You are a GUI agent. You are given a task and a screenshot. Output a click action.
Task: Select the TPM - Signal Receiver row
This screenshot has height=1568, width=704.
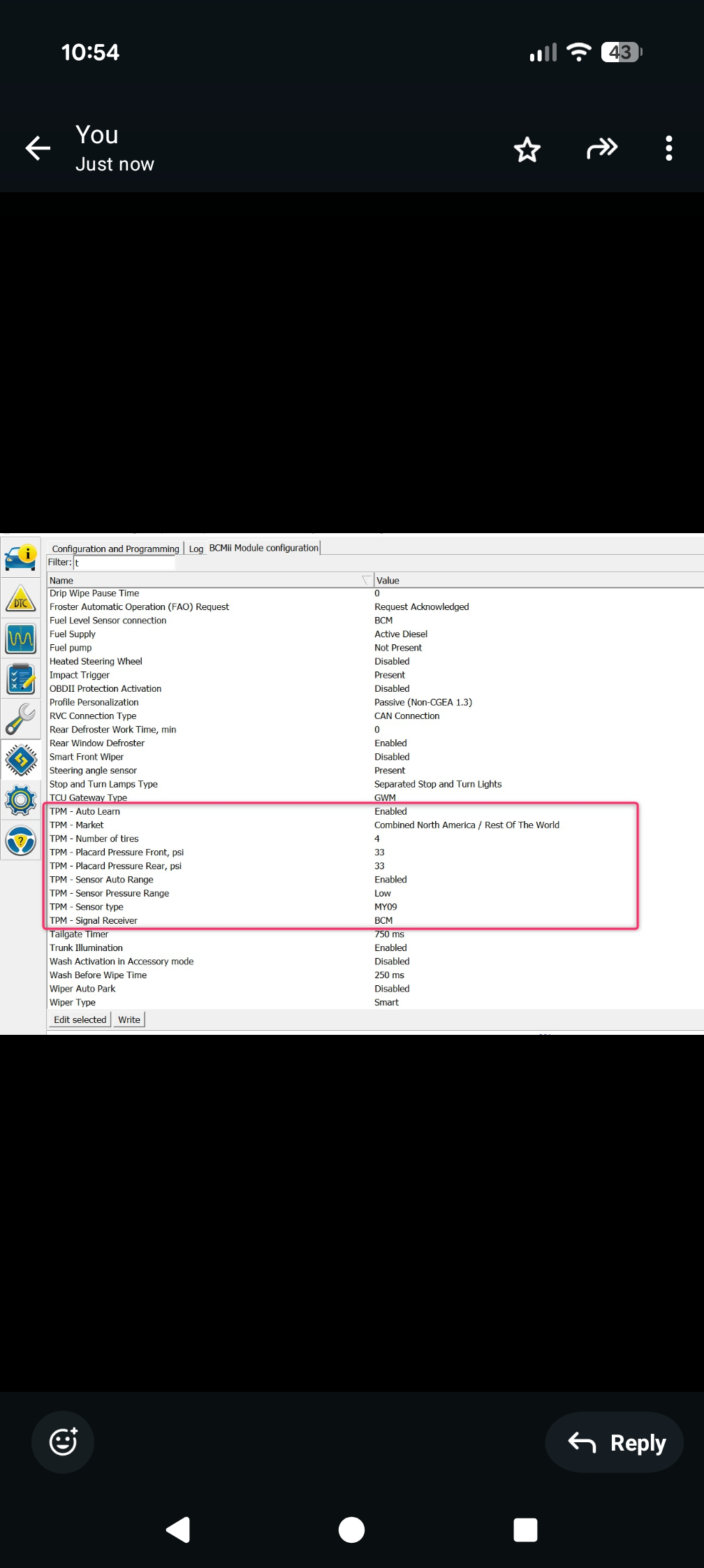pyautogui.click(x=375, y=920)
